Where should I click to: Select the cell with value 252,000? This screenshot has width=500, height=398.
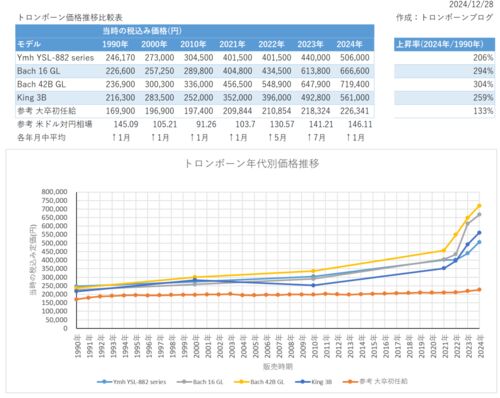pyautogui.click(x=198, y=98)
